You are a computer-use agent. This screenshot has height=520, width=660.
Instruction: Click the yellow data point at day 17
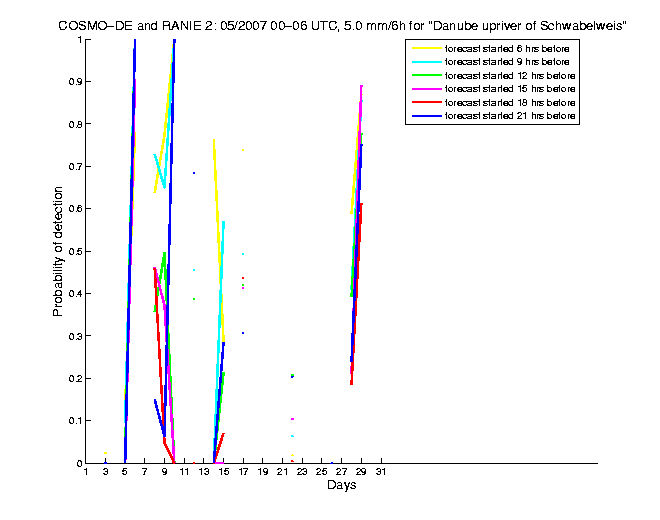(x=243, y=150)
